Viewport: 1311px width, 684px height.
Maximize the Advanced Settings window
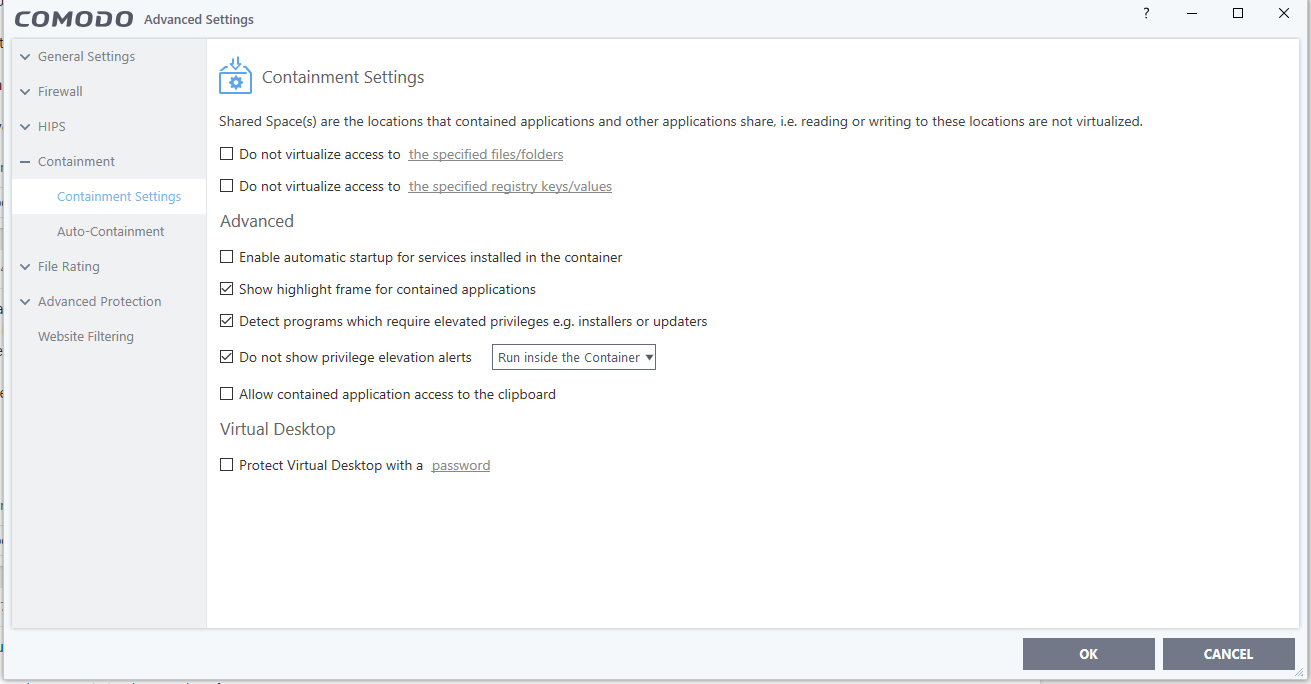[x=1238, y=13]
